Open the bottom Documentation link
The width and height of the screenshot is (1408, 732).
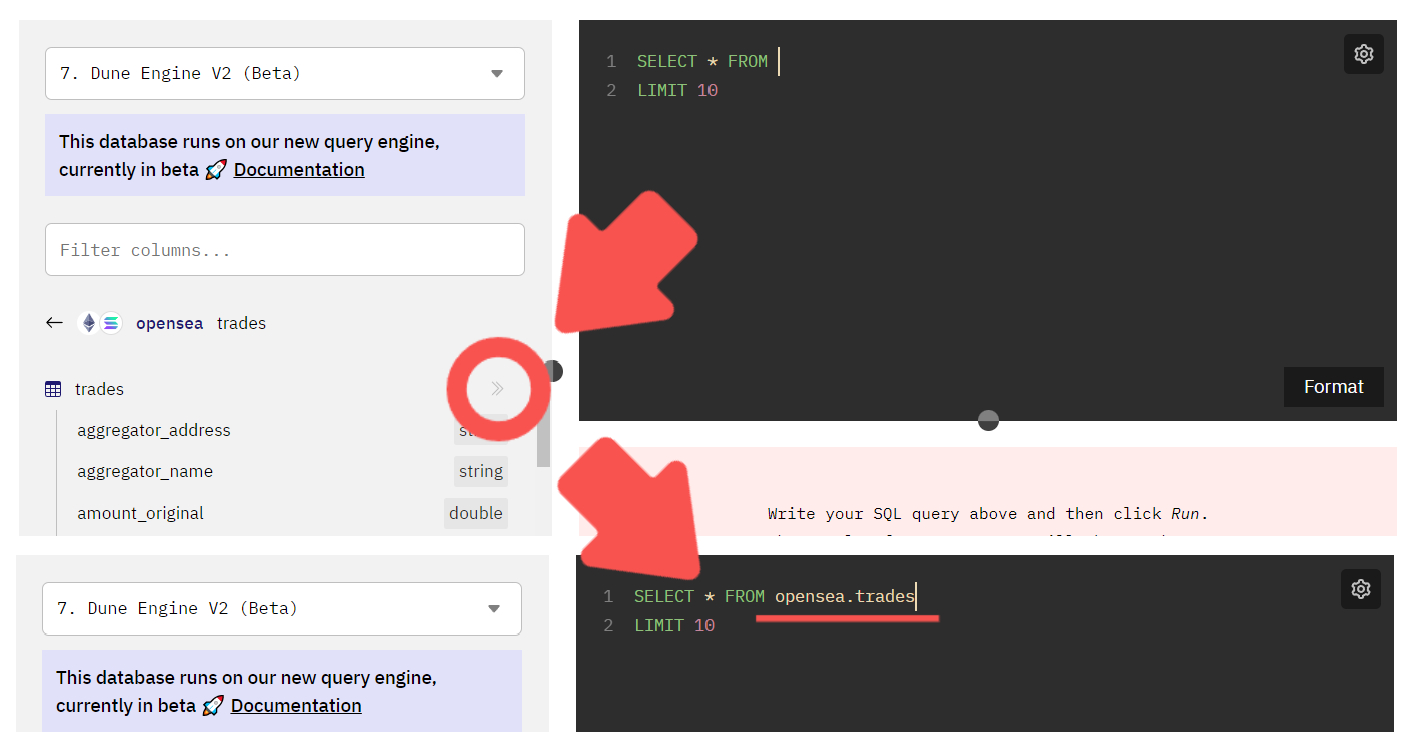click(x=295, y=705)
